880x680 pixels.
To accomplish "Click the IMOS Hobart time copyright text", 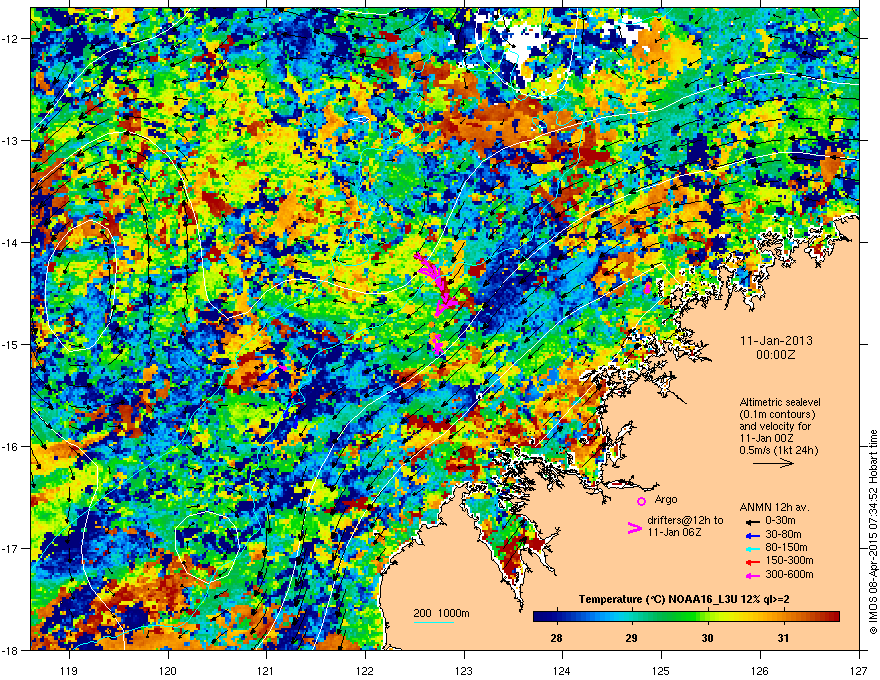I will point(873,532).
